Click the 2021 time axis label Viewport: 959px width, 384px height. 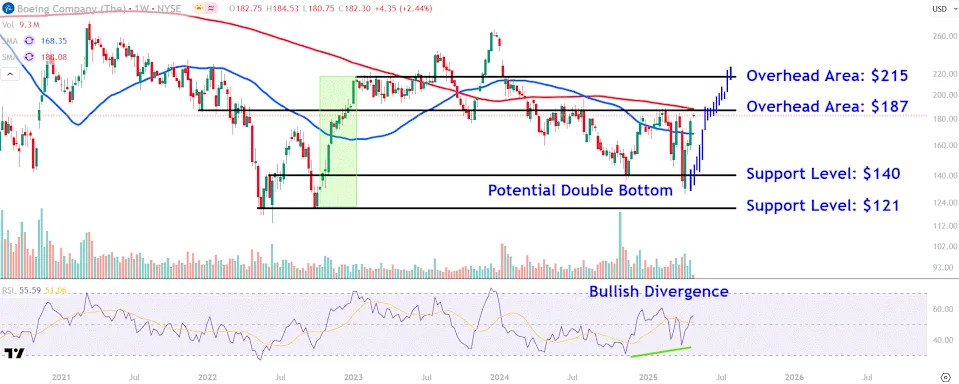[x=60, y=378]
